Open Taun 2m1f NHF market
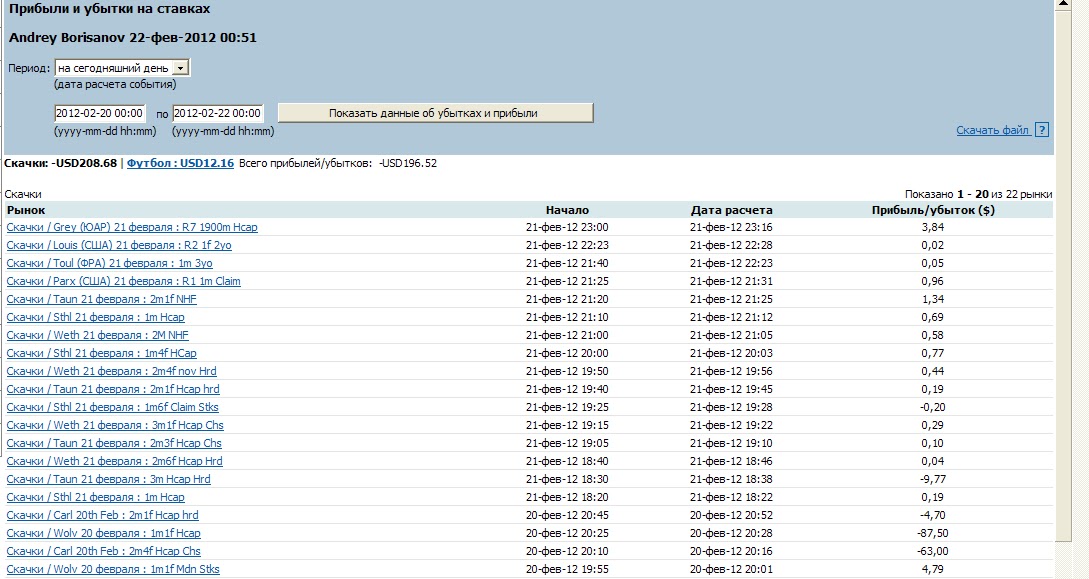Viewport: 1089px width, 579px height. click(101, 299)
